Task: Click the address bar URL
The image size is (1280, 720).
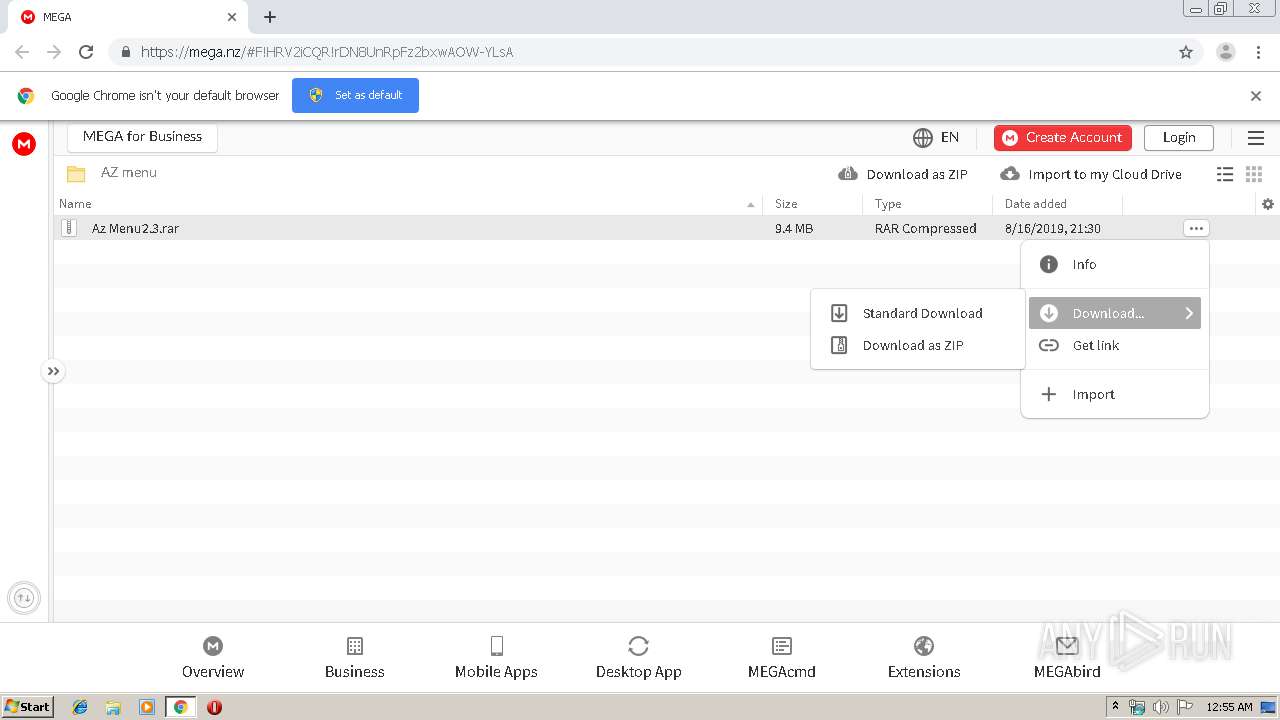Action: 327,52
